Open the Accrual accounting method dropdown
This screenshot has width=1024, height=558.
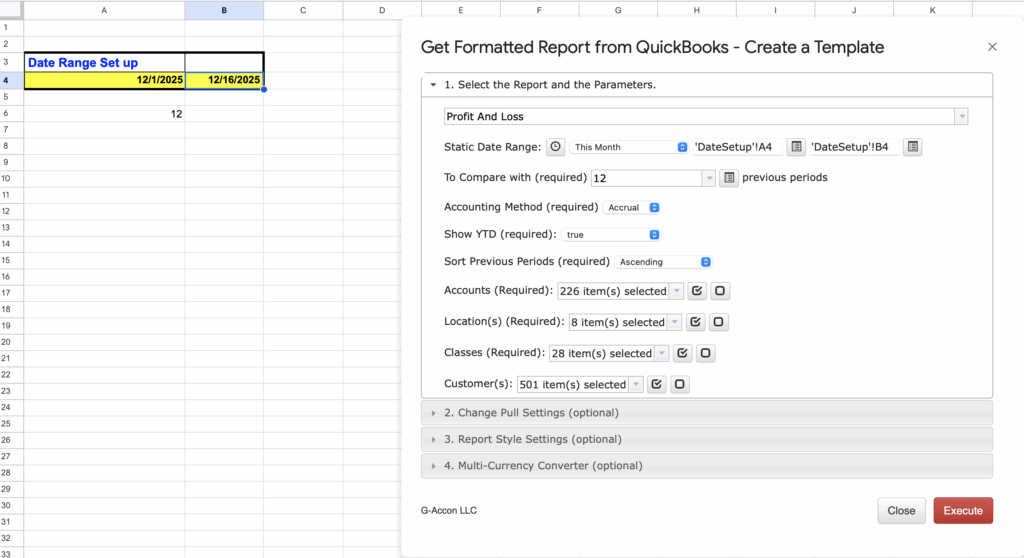(634, 208)
